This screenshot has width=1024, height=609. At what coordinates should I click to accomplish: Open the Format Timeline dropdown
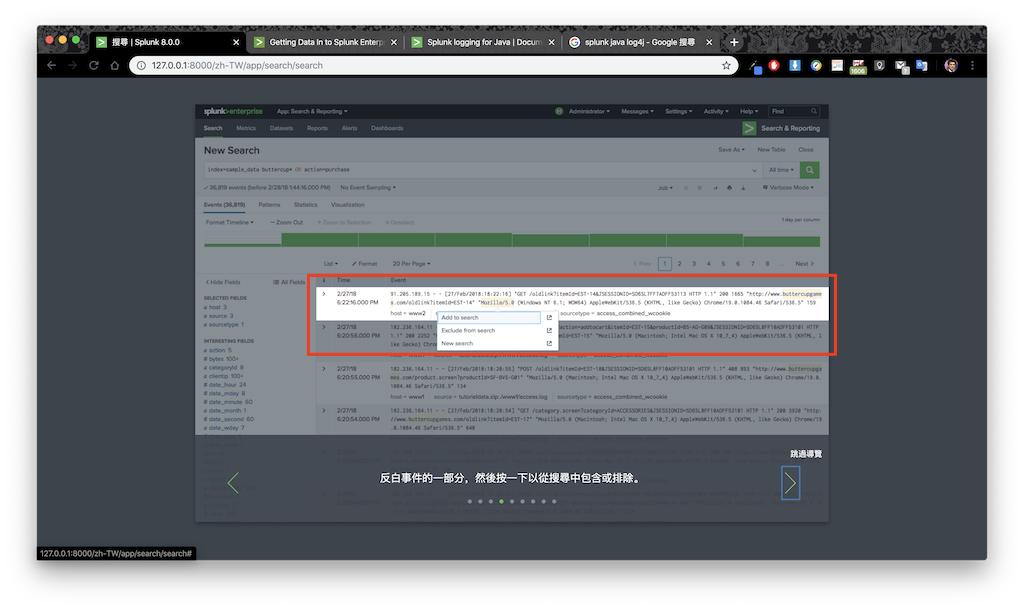click(x=229, y=223)
